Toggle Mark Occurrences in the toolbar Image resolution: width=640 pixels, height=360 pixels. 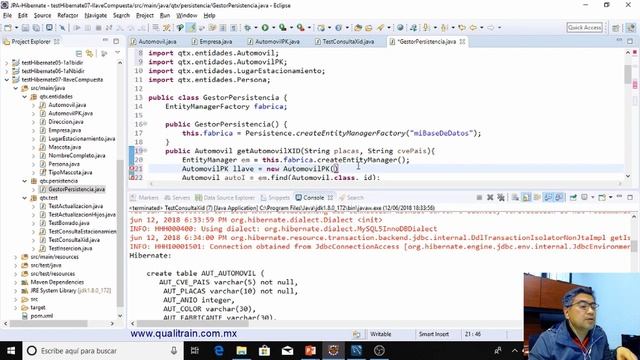pos(191,28)
